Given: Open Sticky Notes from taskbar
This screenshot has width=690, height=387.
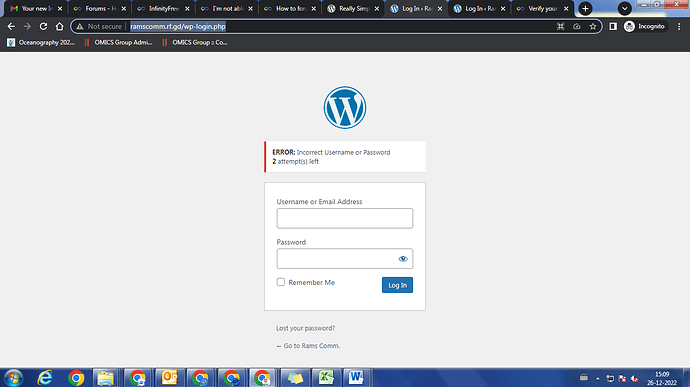Looking at the screenshot, I should (x=295, y=378).
